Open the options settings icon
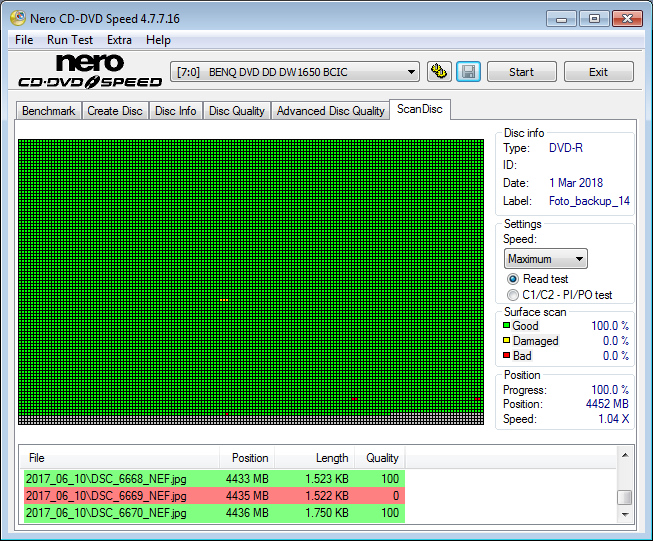The height and width of the screenshot is (541, 653). pyautogui.click(x=439, y=72)
